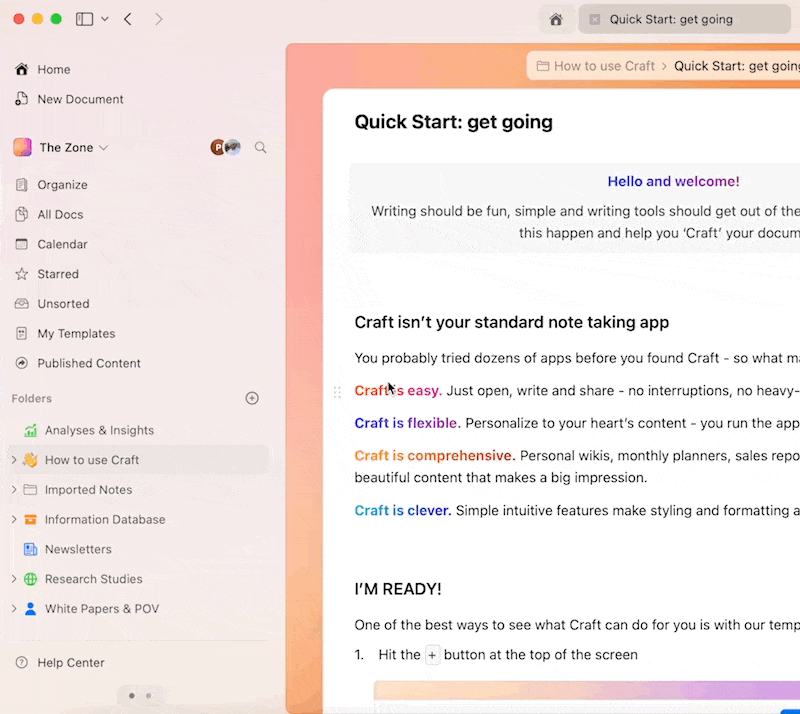Click heading Craft isn't your standard note taking app
This screenshot has height=714, width=800.
[x=511, y=323]
